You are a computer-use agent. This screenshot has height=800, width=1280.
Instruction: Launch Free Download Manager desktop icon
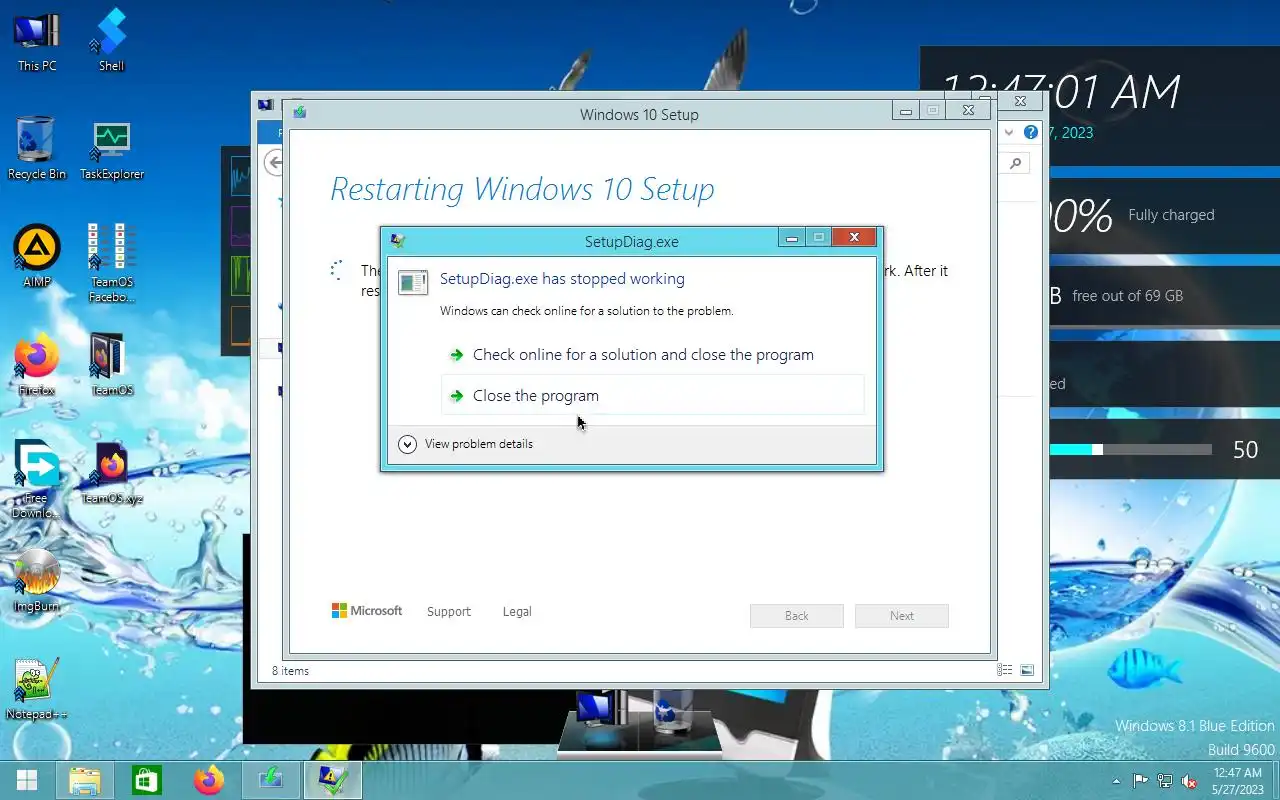coord(37,479)
